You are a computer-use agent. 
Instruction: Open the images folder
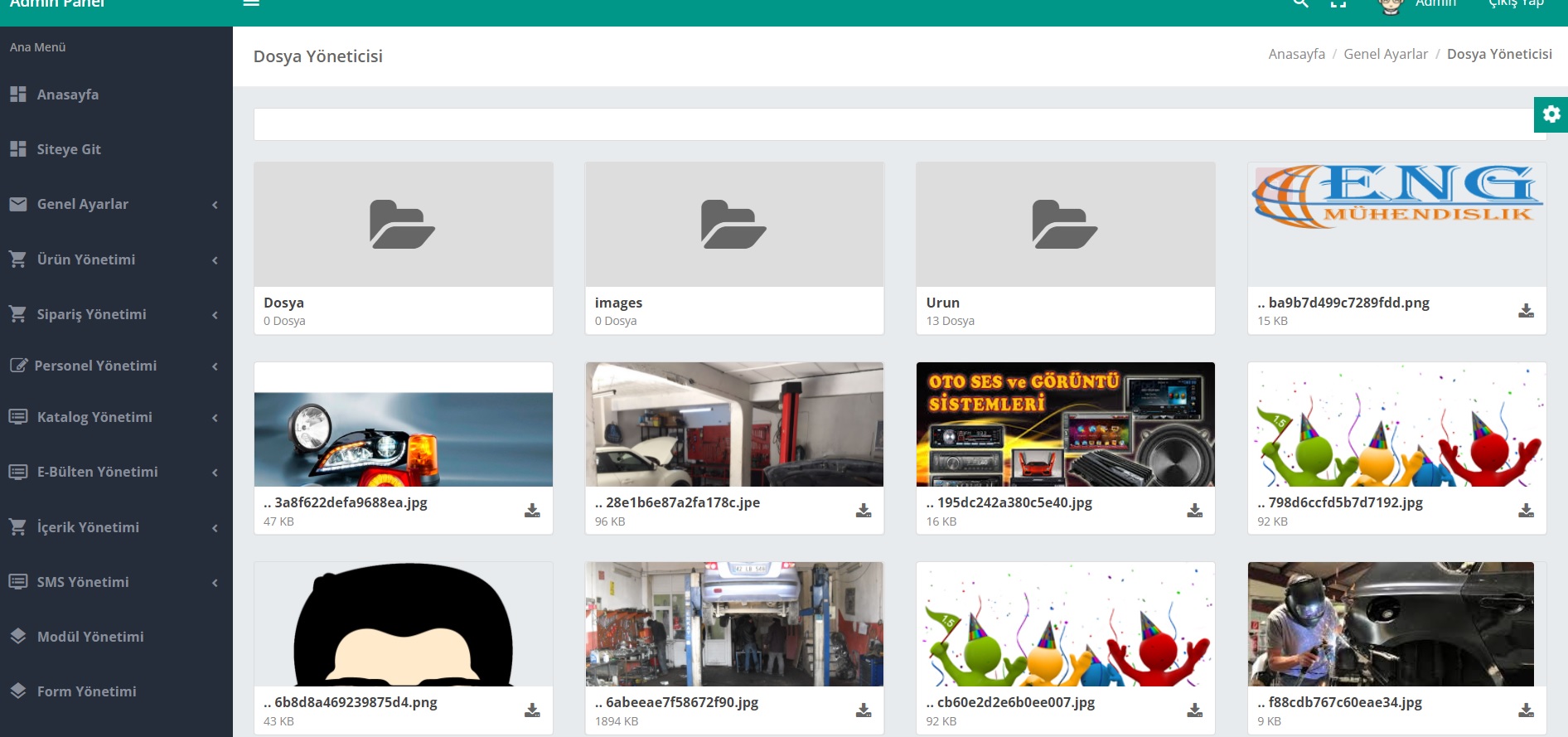click(x=733, y=225)
